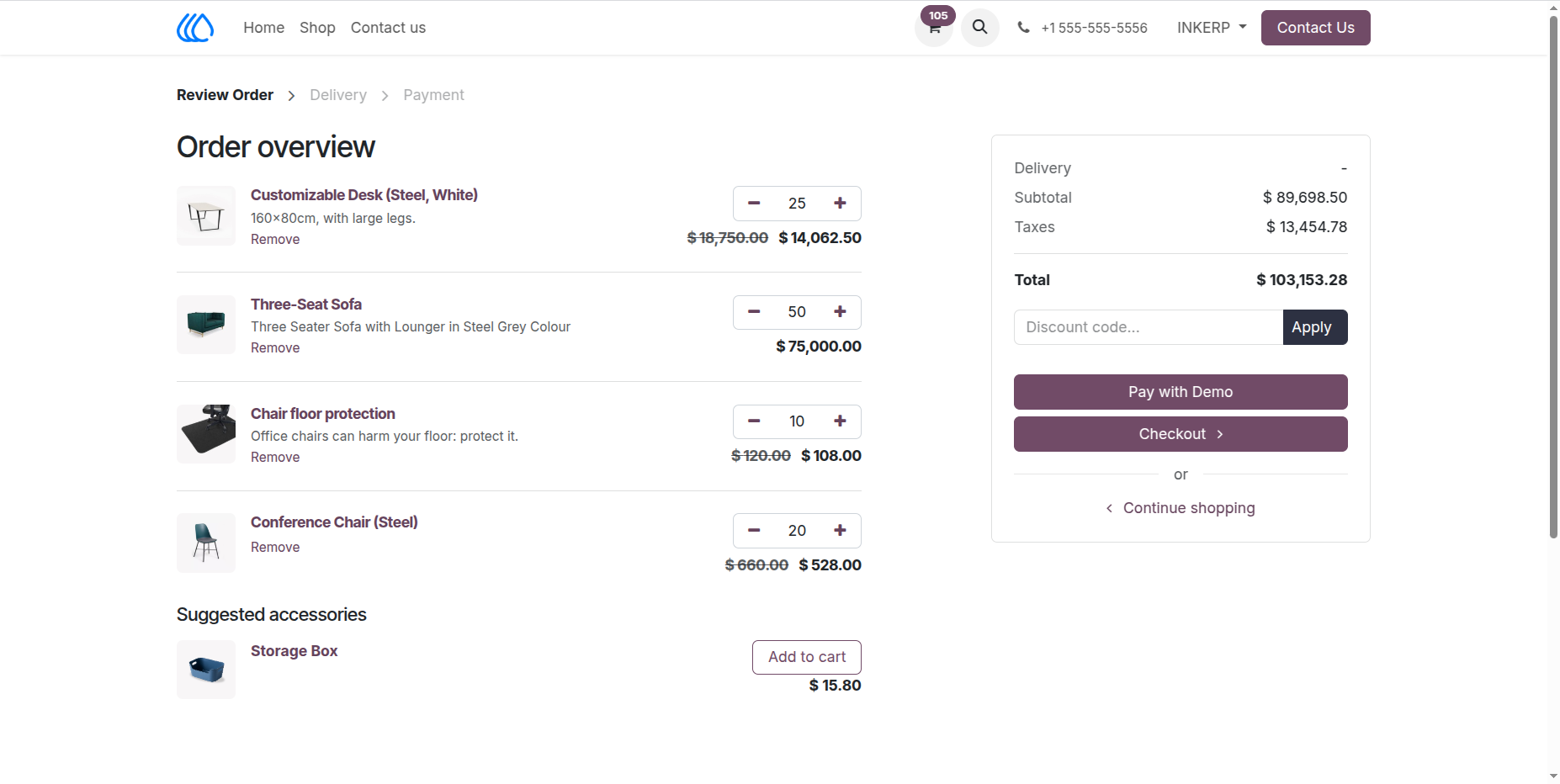Click the search magnifier icon
Screen dimensions: 1560x784
[x=979, y=27]
